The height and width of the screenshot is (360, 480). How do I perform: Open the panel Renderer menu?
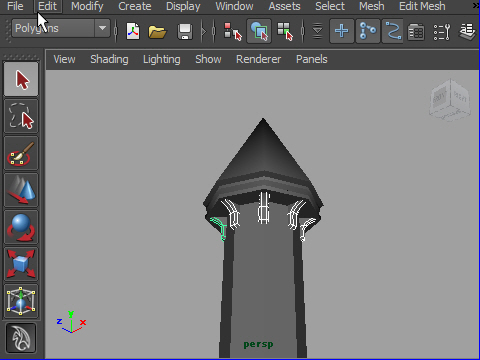pyautogui.click(x=258, y=59)
